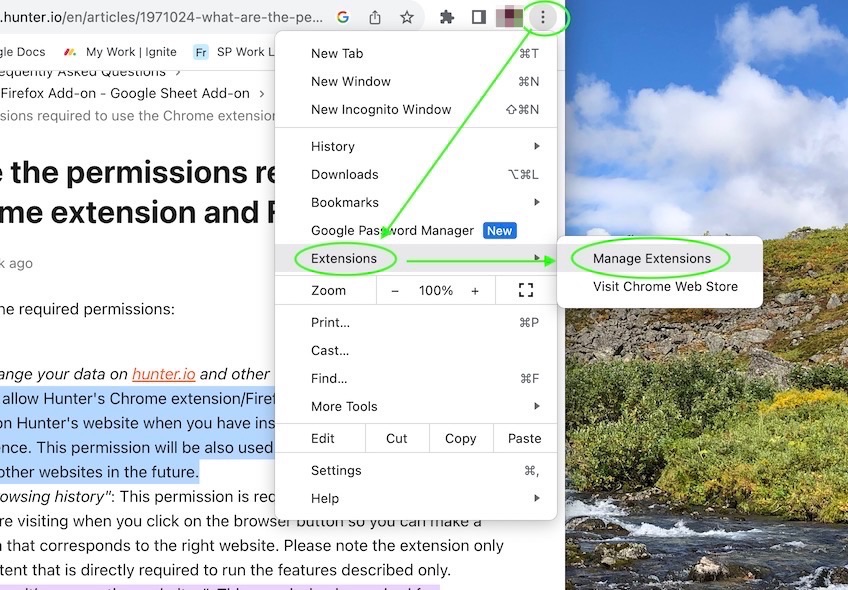Click the Edit label in the menu
Image resolution: width=848 pixels, height=590 pixels.
pos(323,439)
